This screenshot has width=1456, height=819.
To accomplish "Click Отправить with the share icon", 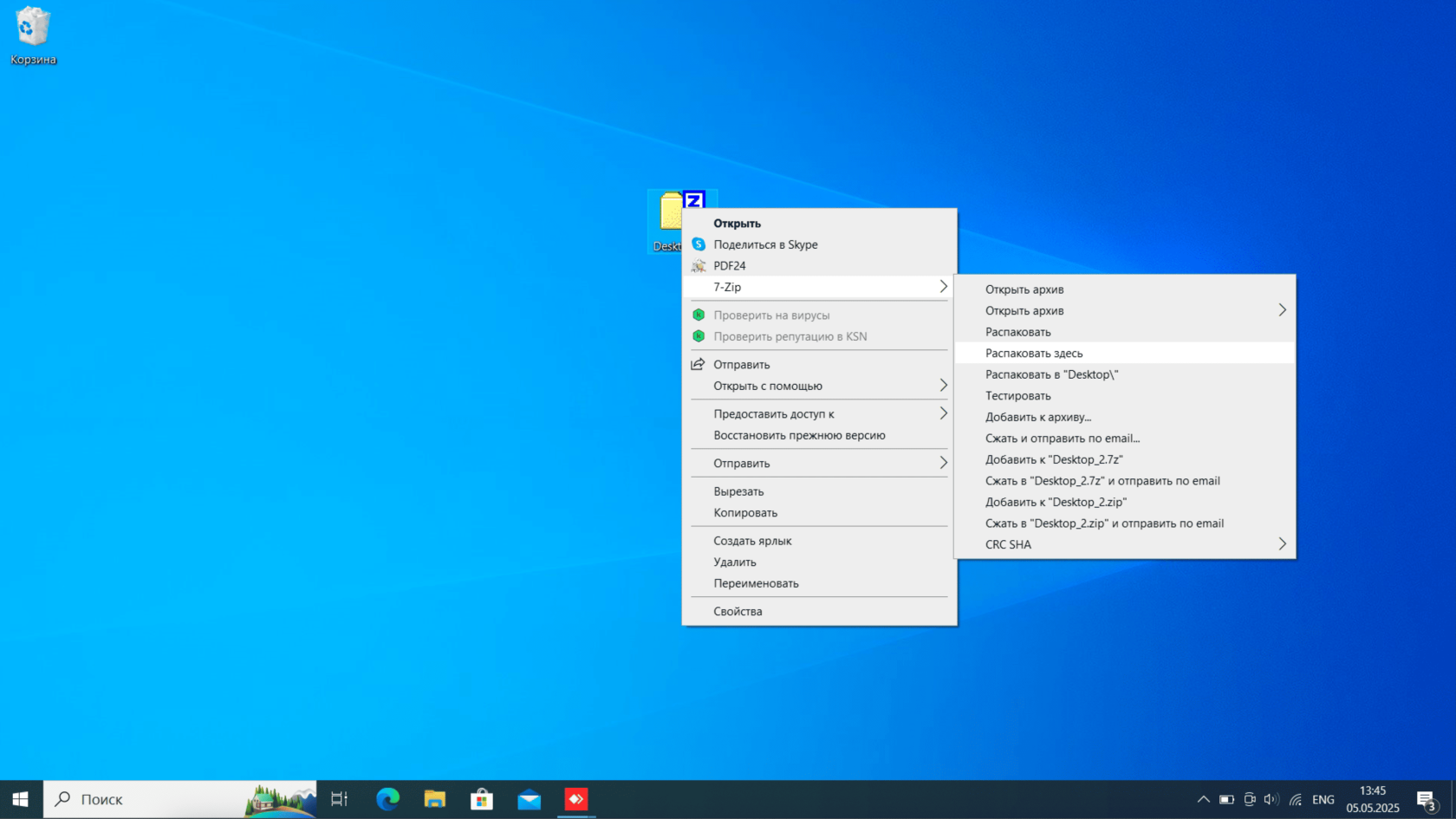I will [819, 364].
